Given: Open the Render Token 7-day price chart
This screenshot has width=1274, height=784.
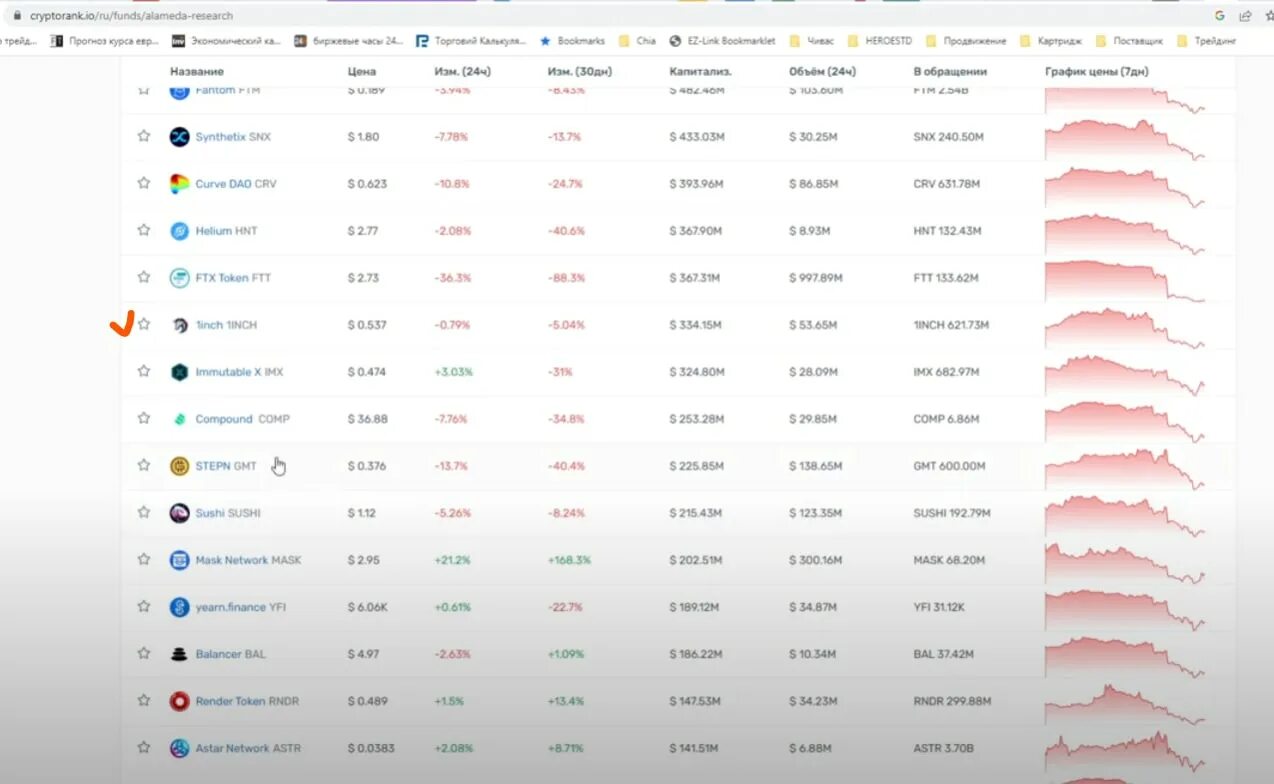Looking at the screenshot, I should [1125, 702].
